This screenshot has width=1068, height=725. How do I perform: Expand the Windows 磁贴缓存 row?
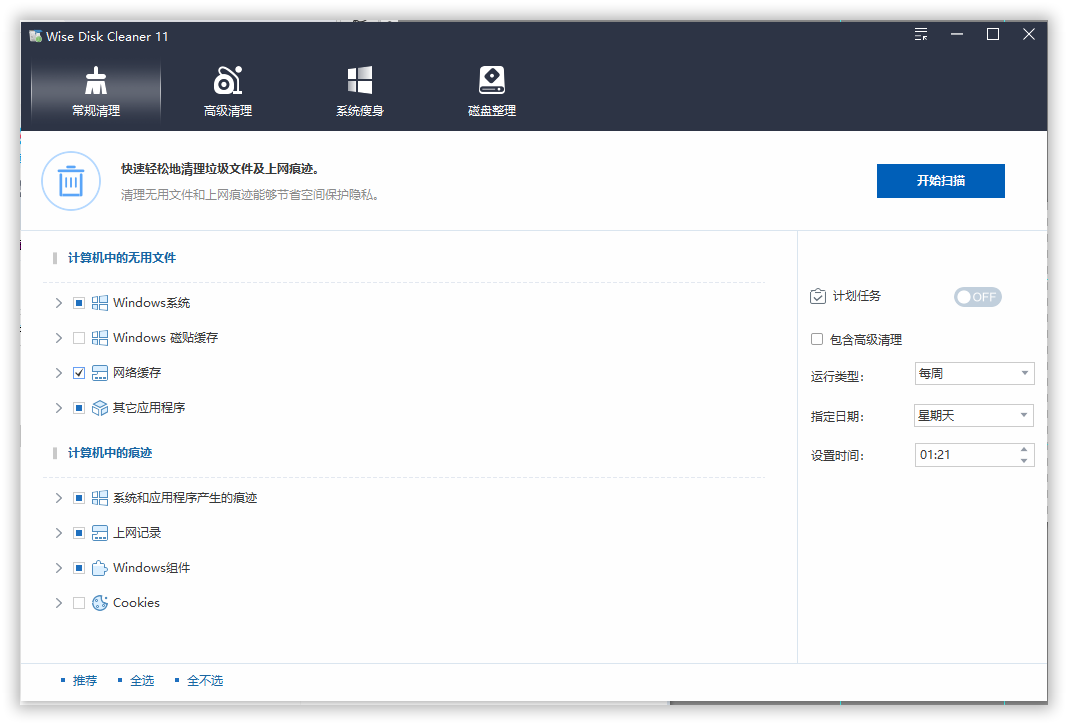click(59, 338)
